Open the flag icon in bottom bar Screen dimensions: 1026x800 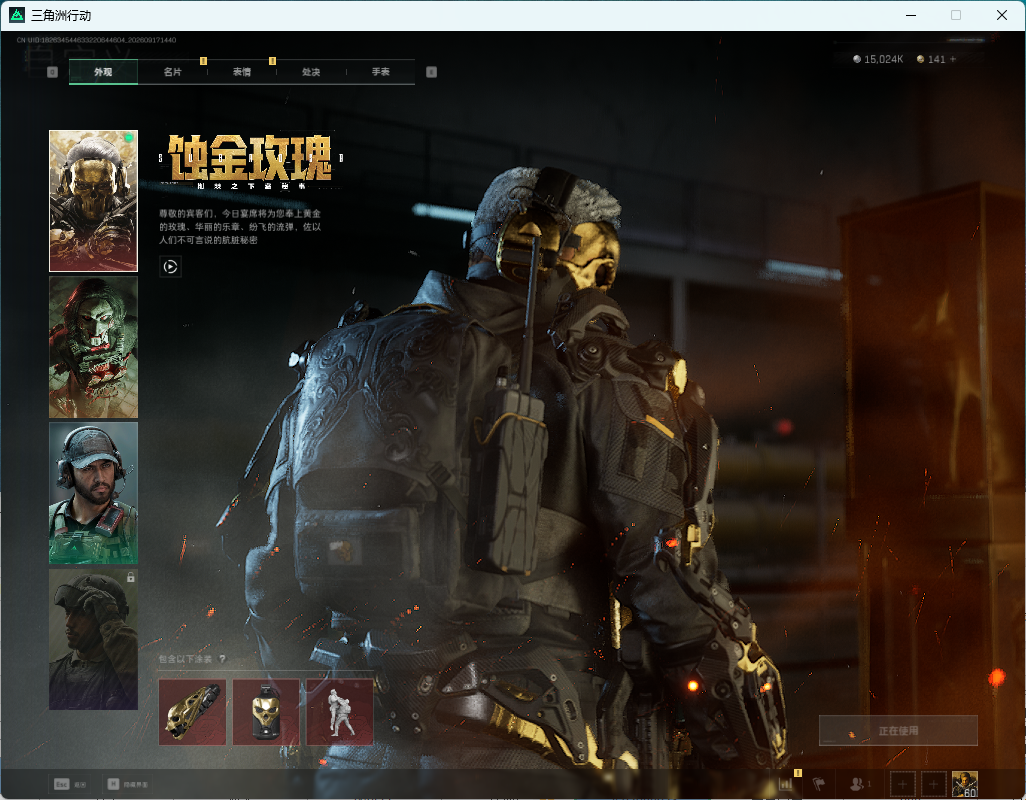819,783
